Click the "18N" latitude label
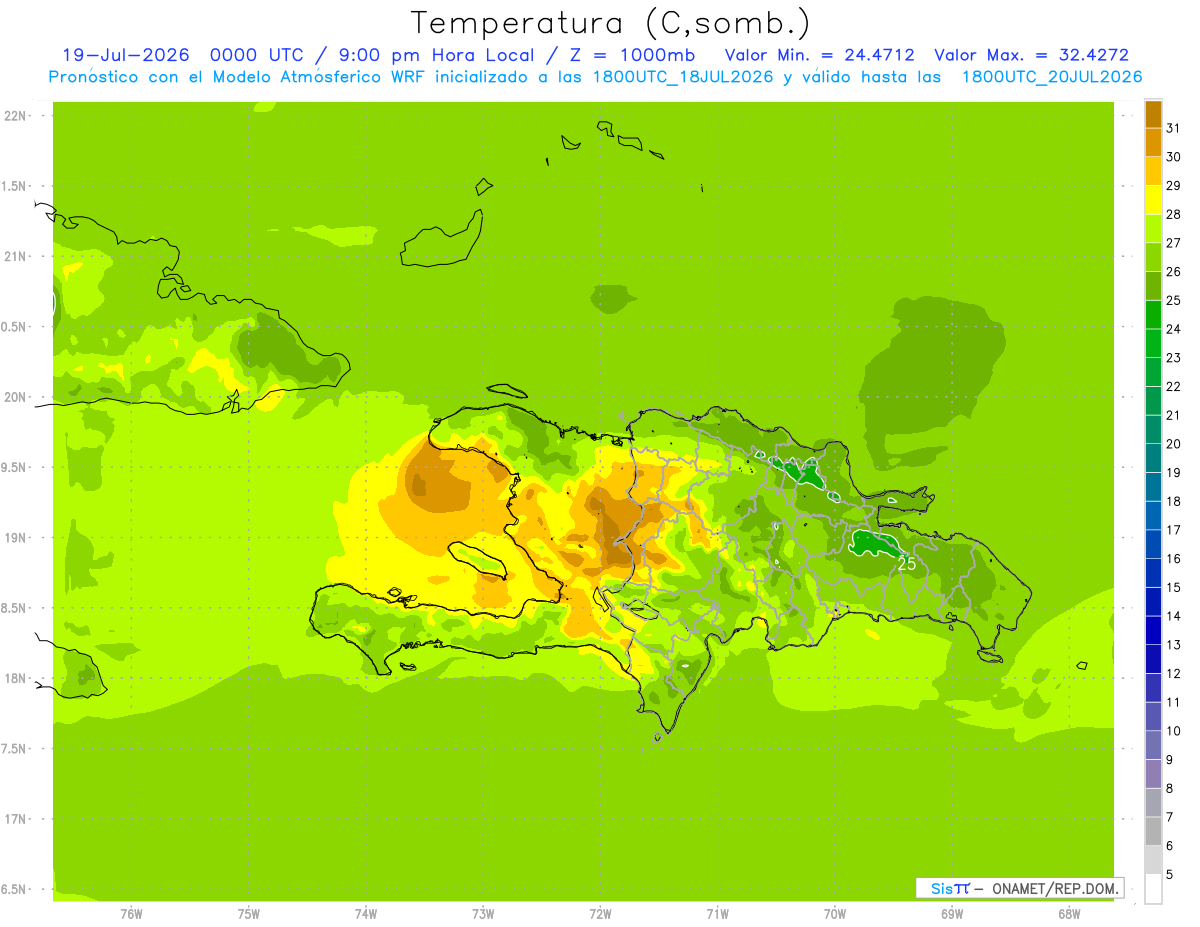 [15, 678]
